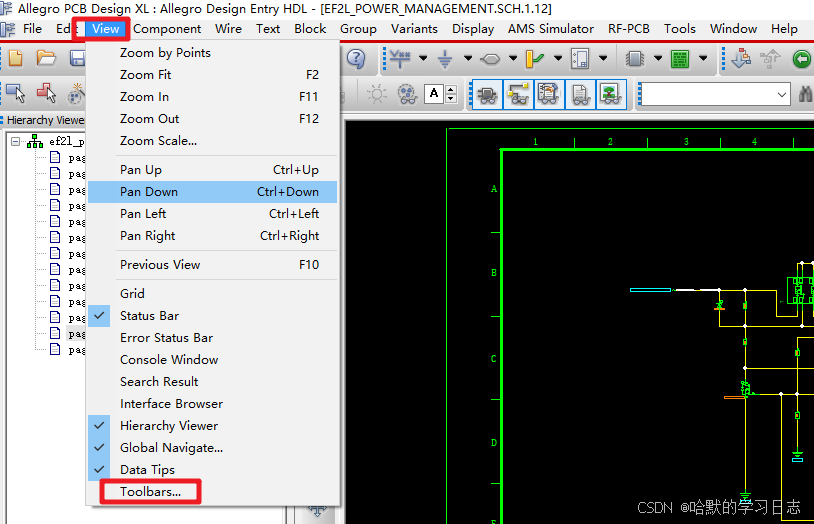This screenshot has width=814, height=524.
Task: Choose Previous View menu entry
Action: [x=213, y=264]
